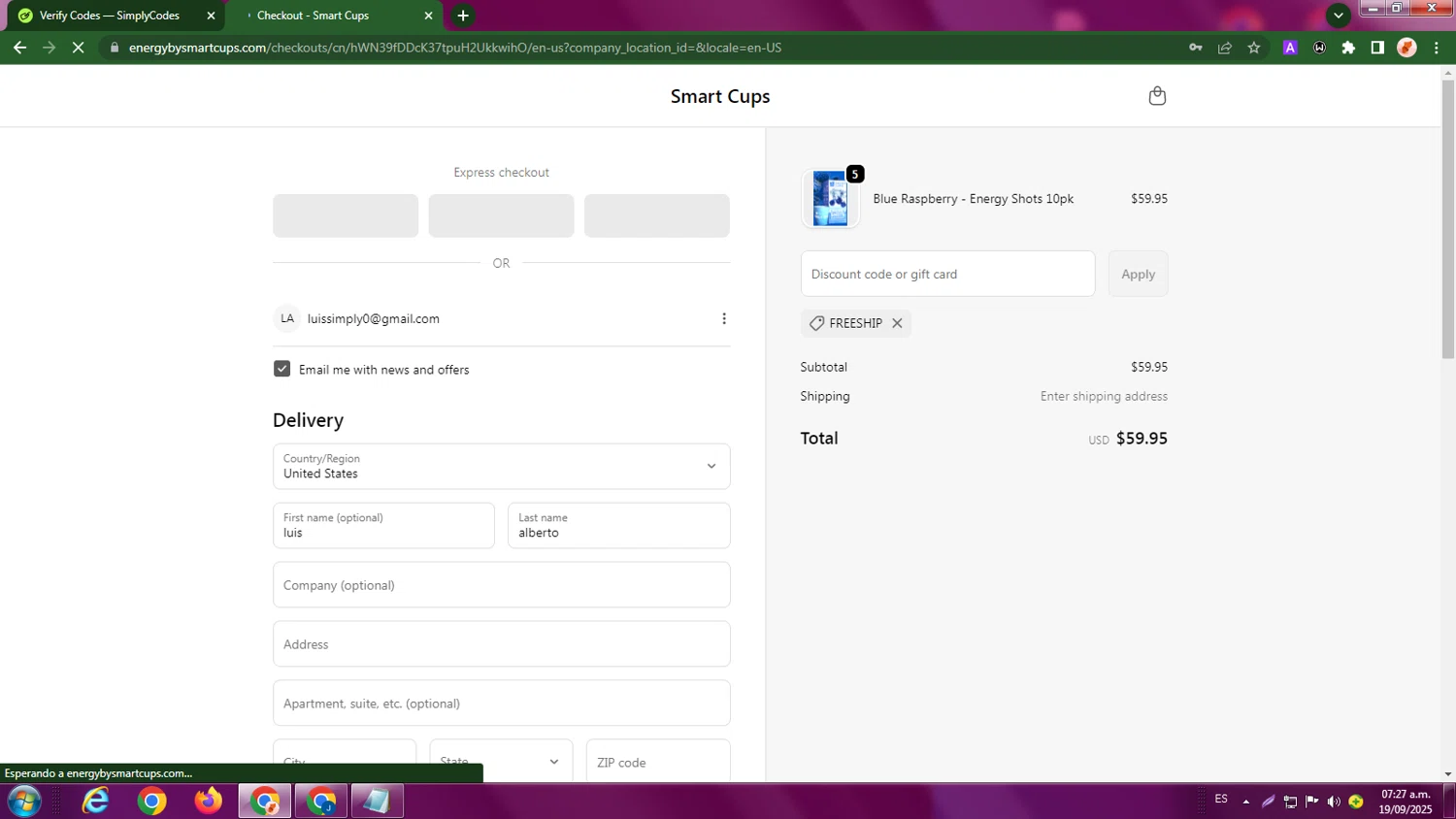Open the account options three-dot menu

pos(723,318)
